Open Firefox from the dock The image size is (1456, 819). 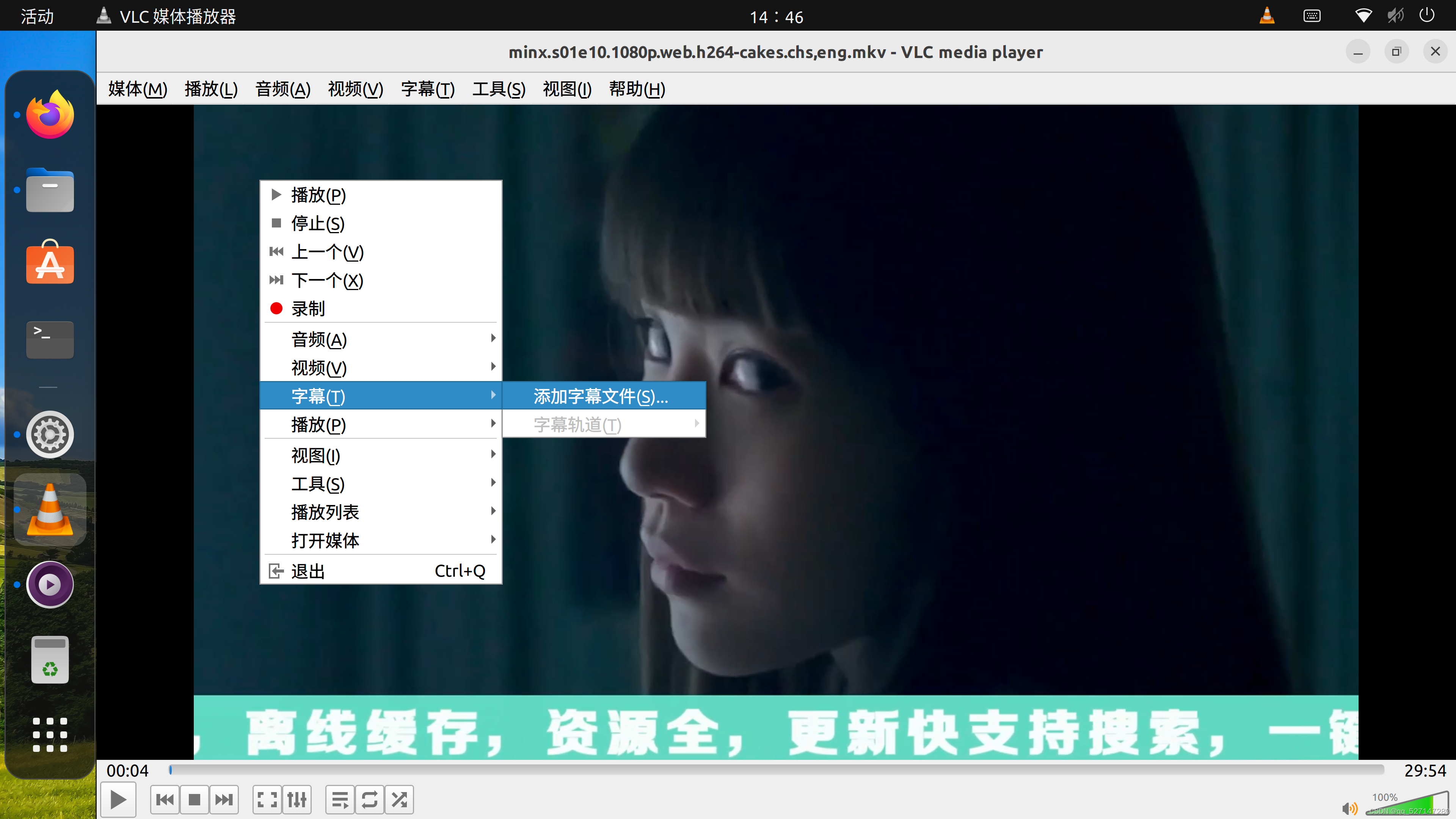[x=50, y=115]
